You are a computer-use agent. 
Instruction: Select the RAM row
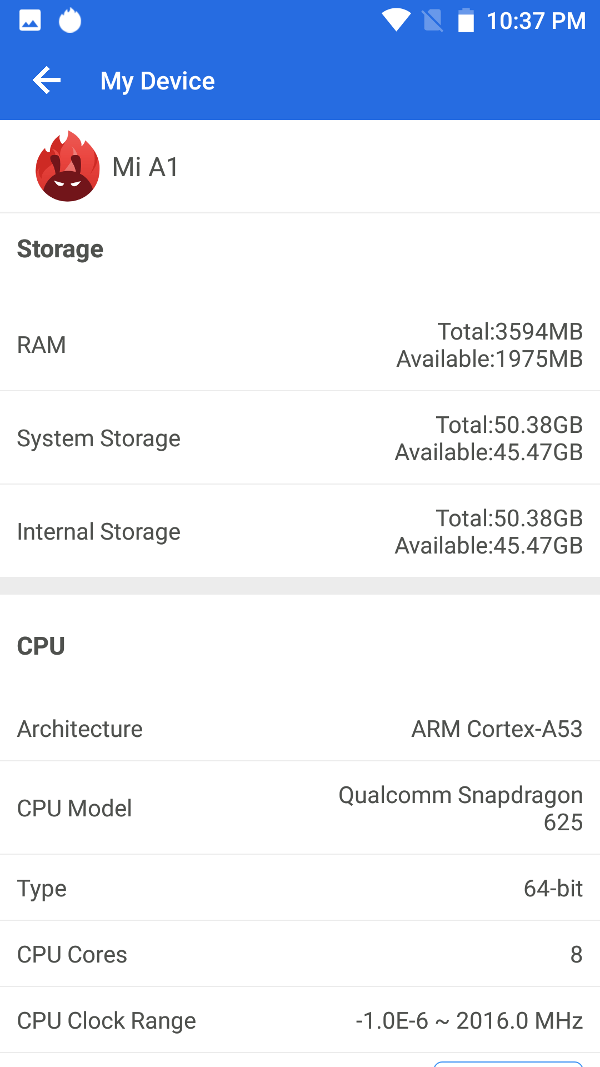coord(300,345)
